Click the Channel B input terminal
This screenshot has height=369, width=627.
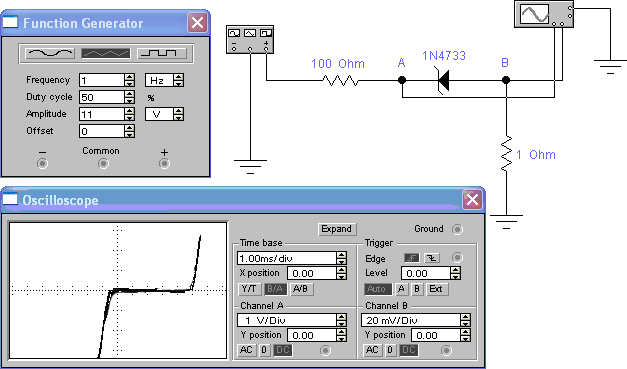click(446, 351)
